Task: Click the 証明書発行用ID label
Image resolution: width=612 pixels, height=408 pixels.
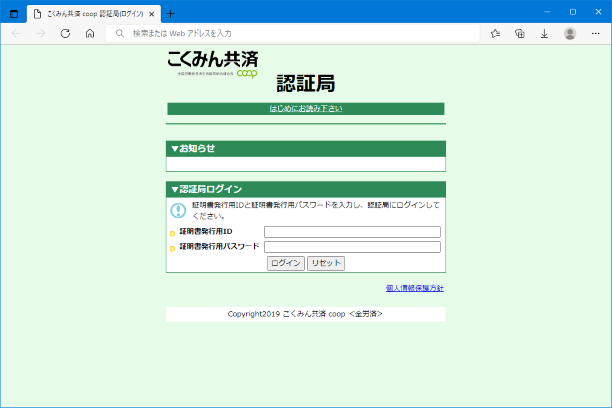Action: [206, 232]
